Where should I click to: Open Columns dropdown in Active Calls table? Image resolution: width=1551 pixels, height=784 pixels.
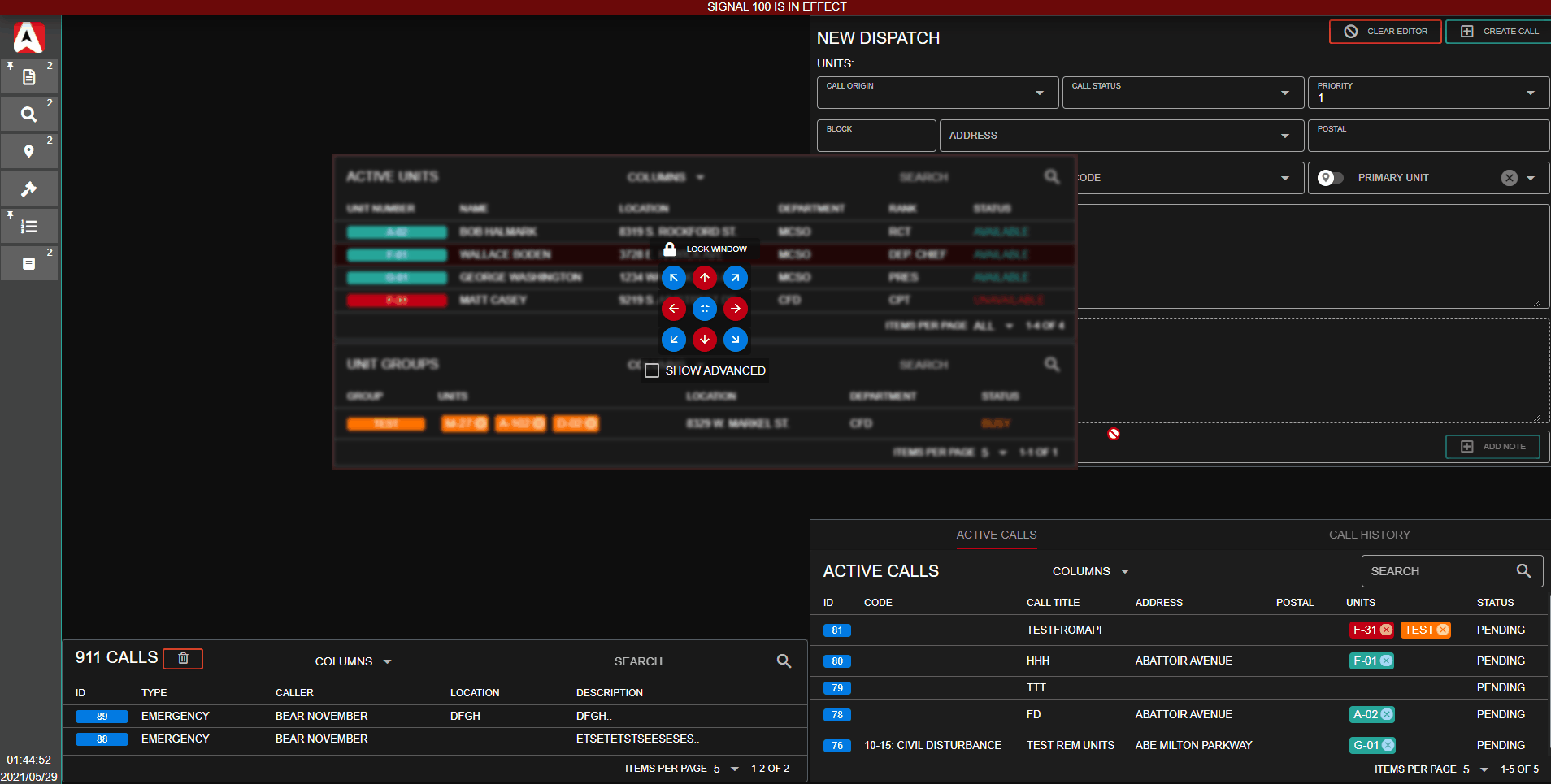tap(1090, 571)
